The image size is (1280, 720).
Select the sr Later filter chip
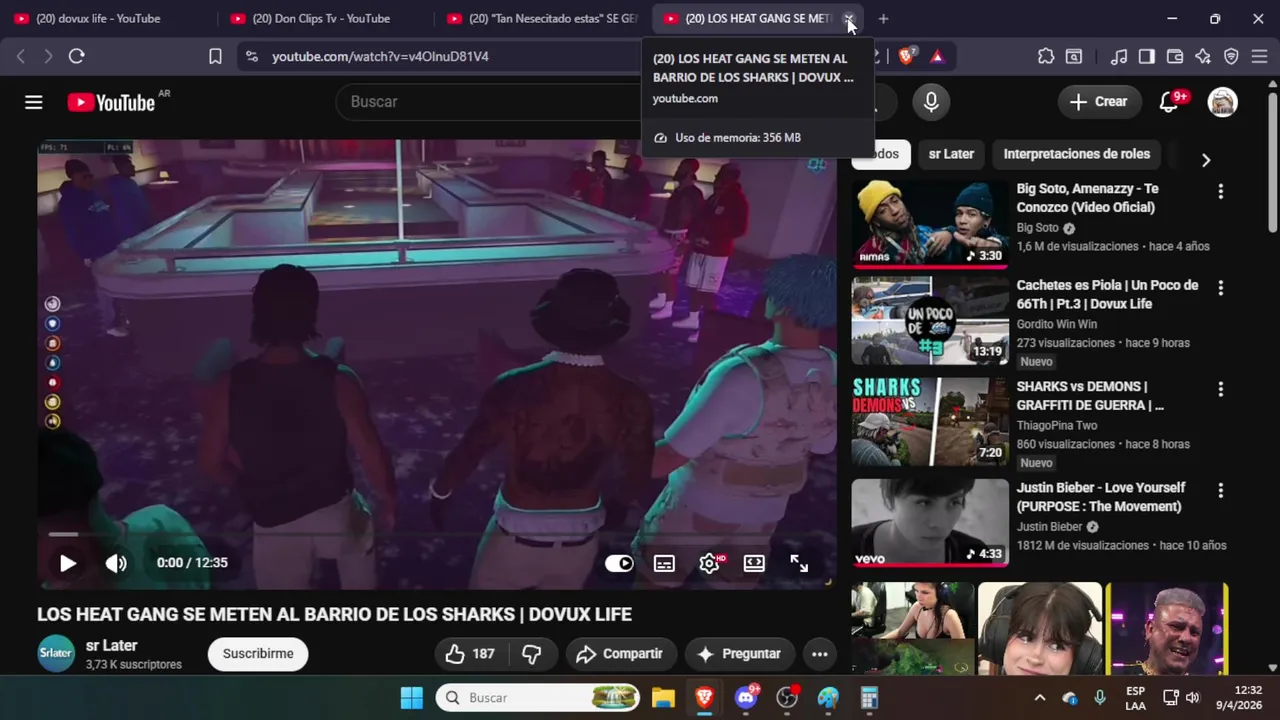pyautogui.click(x=951, y=154)
